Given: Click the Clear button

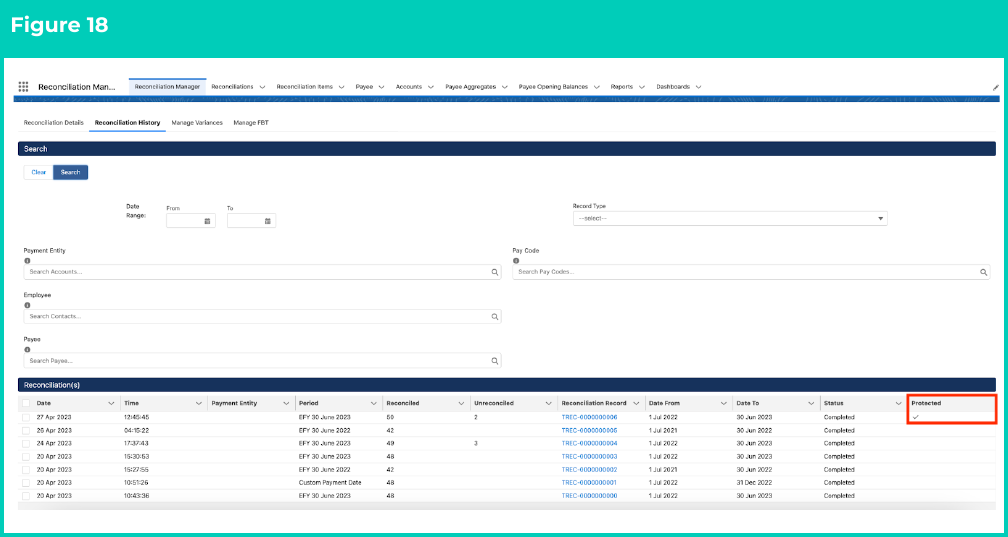Looking at the screenshot, I should tap(39, 172).
